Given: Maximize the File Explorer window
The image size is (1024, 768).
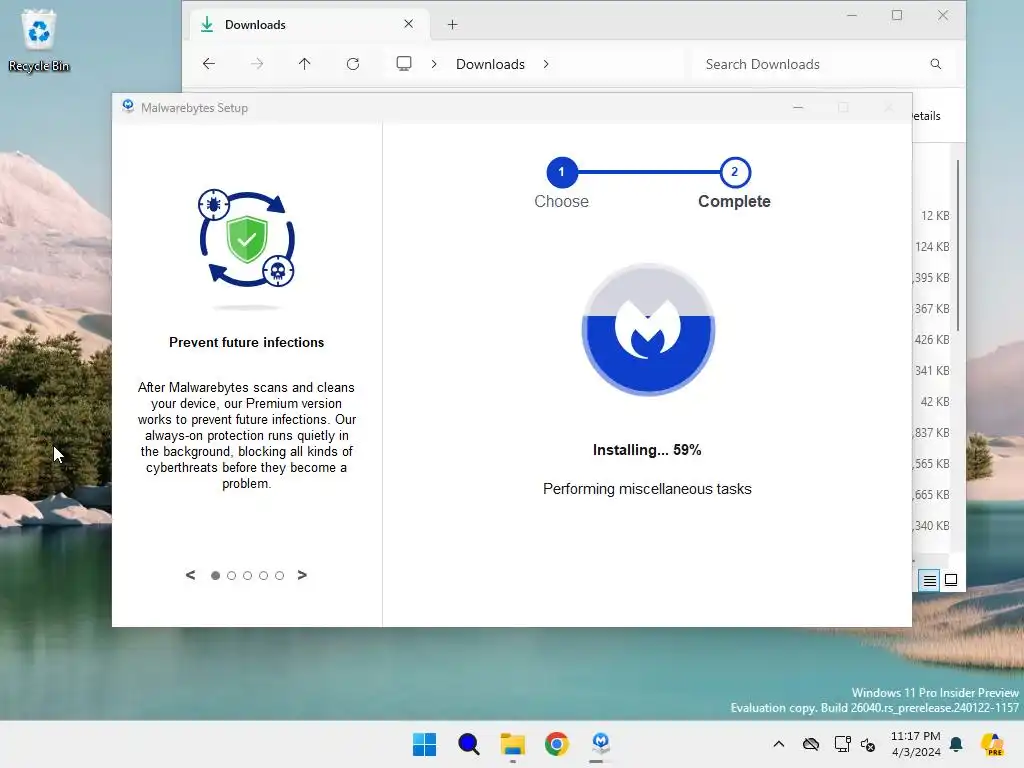Looking at the screenshot, I should 897,15.
